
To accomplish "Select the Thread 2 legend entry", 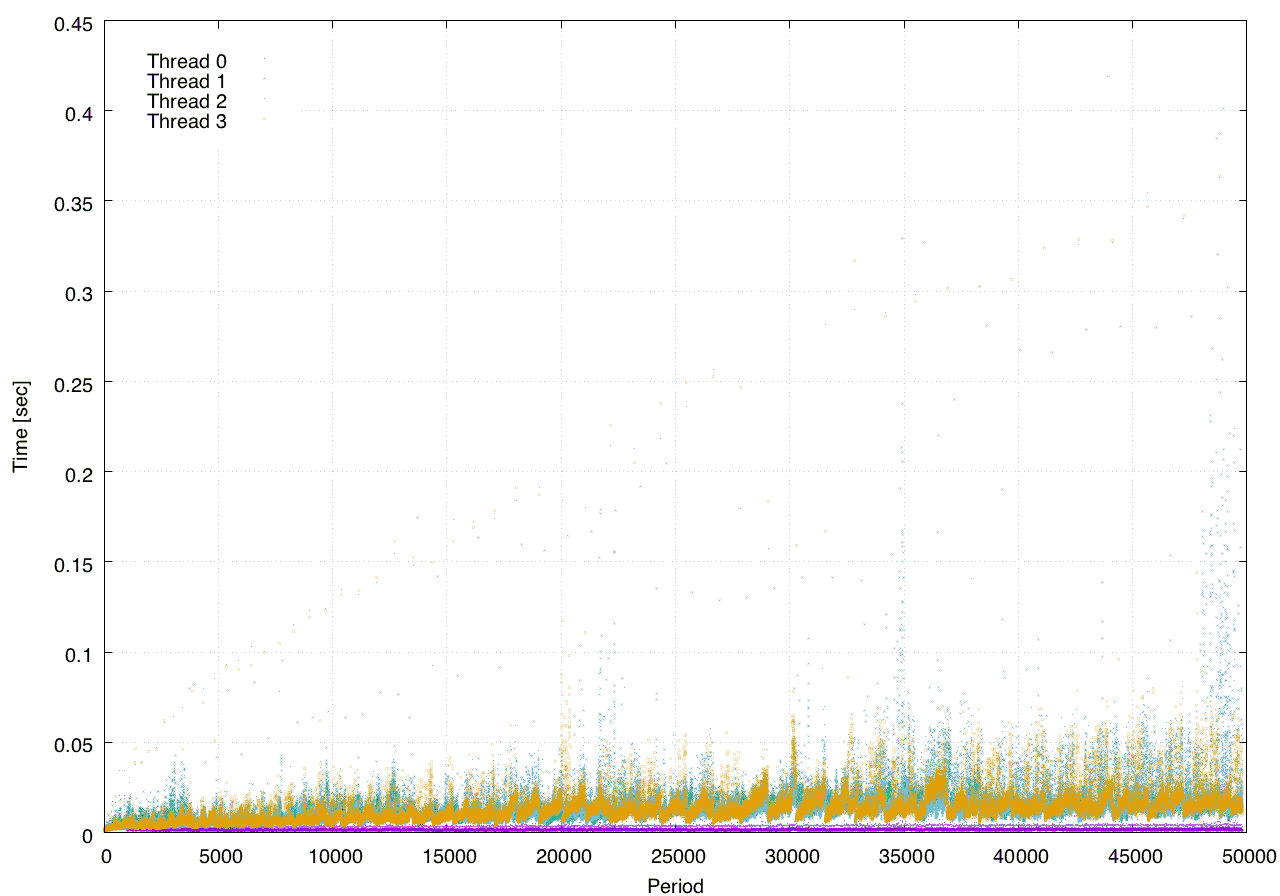I will tap(186, 102).
